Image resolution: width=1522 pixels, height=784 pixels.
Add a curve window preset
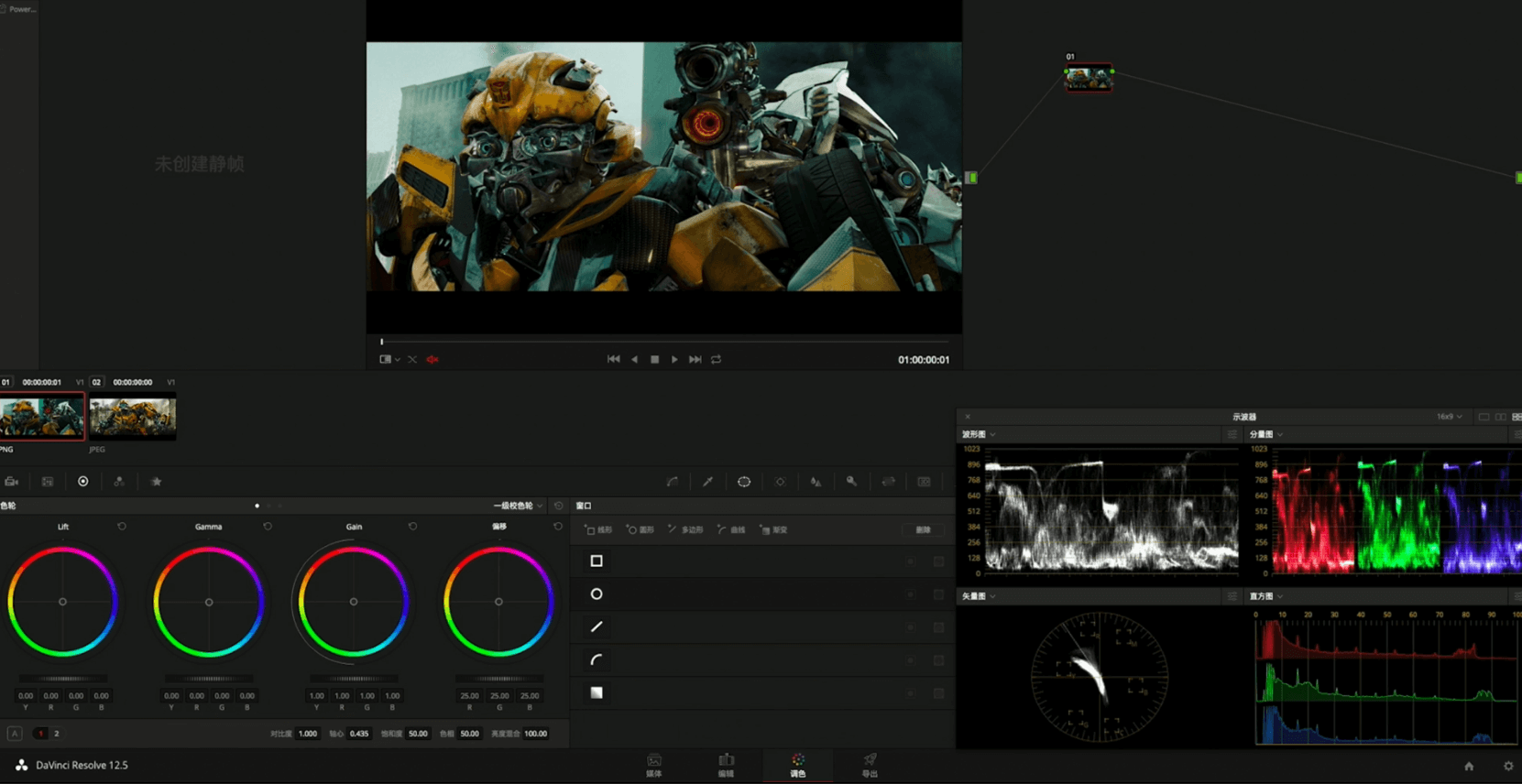pos(597,660)
